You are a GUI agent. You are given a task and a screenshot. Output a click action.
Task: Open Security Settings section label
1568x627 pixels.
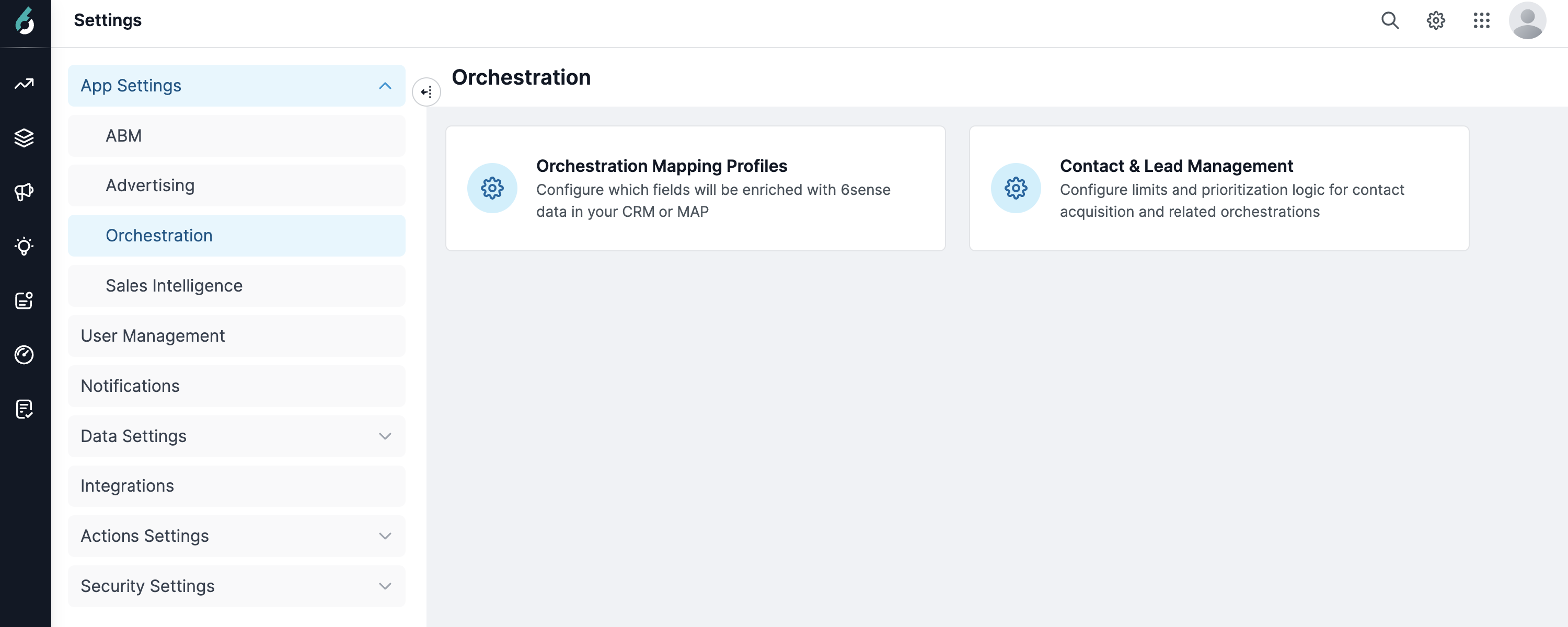click(x=147, y=586)
